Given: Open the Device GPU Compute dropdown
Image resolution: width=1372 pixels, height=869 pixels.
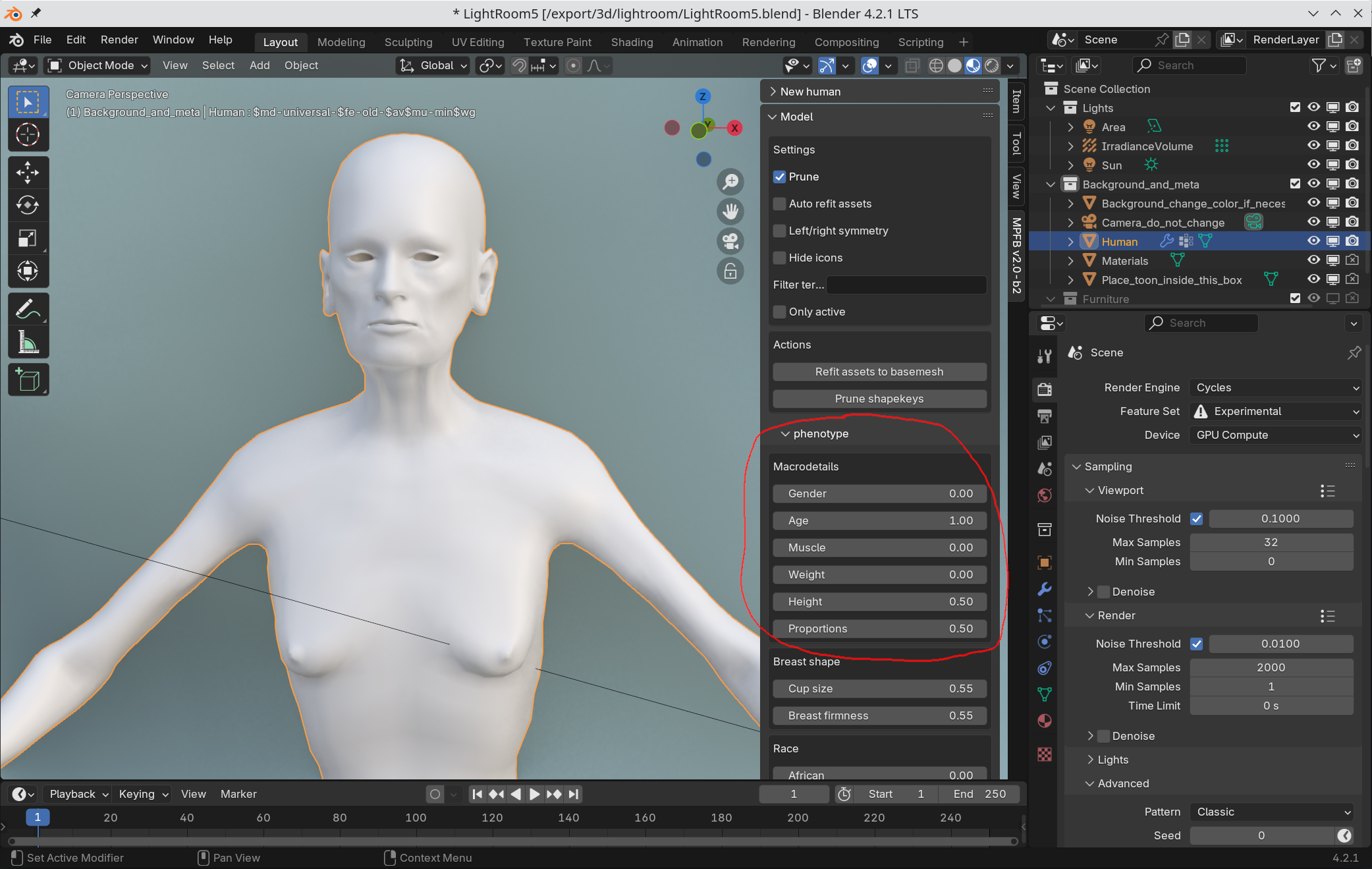Looking at the screenshot, I should coord(1275,435).
